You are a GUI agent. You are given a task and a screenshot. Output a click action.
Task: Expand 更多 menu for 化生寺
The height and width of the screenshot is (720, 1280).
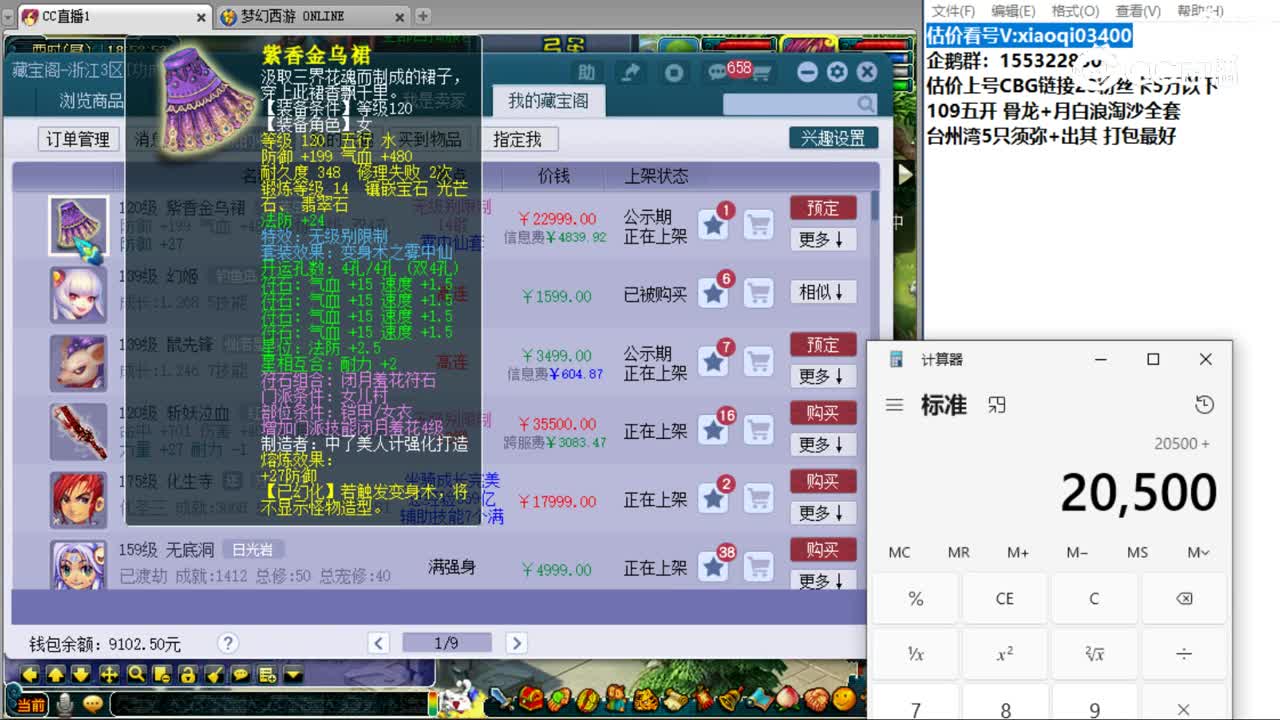(x=822, y=513)
